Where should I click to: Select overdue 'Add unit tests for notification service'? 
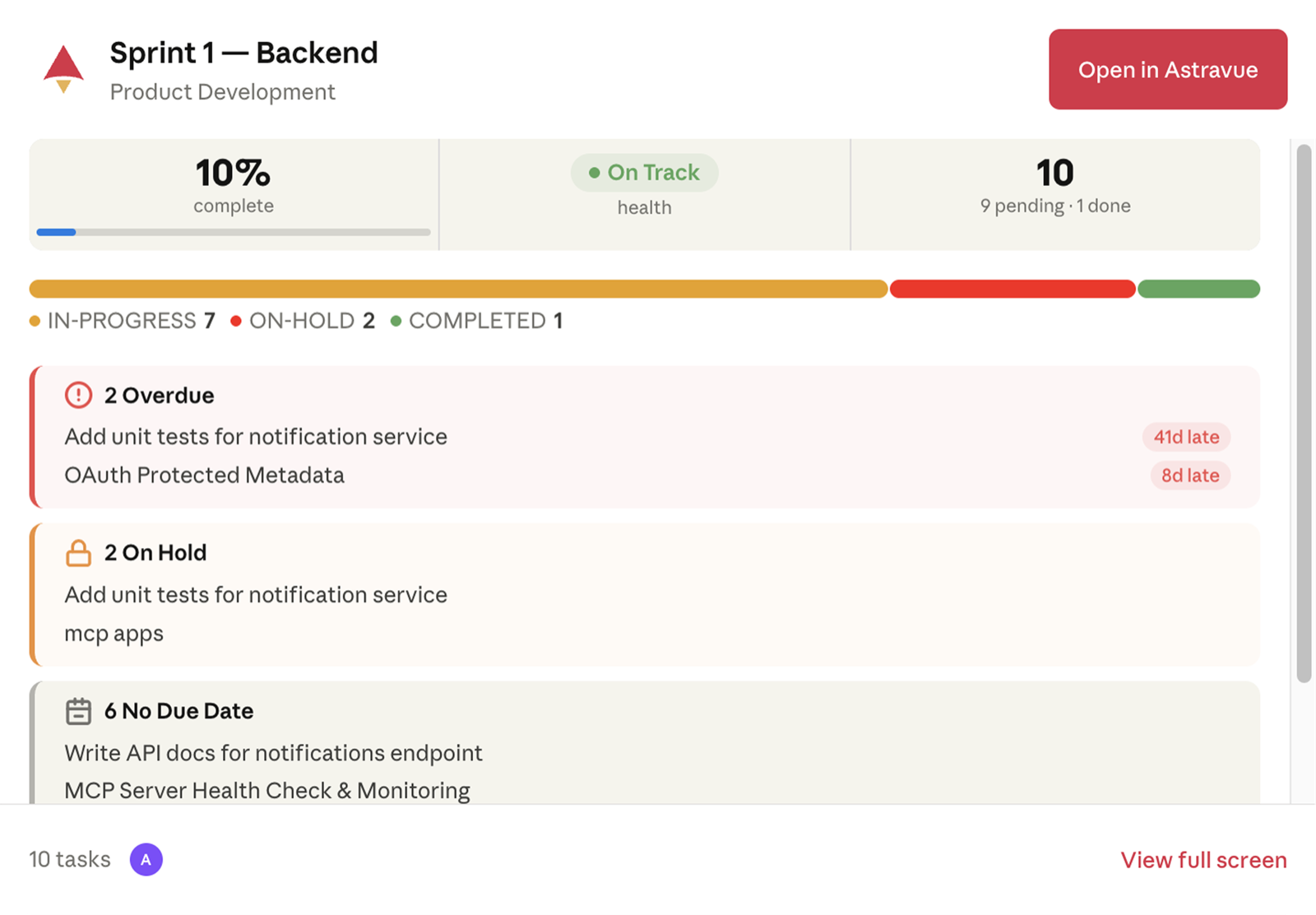[x=256, y=436]
